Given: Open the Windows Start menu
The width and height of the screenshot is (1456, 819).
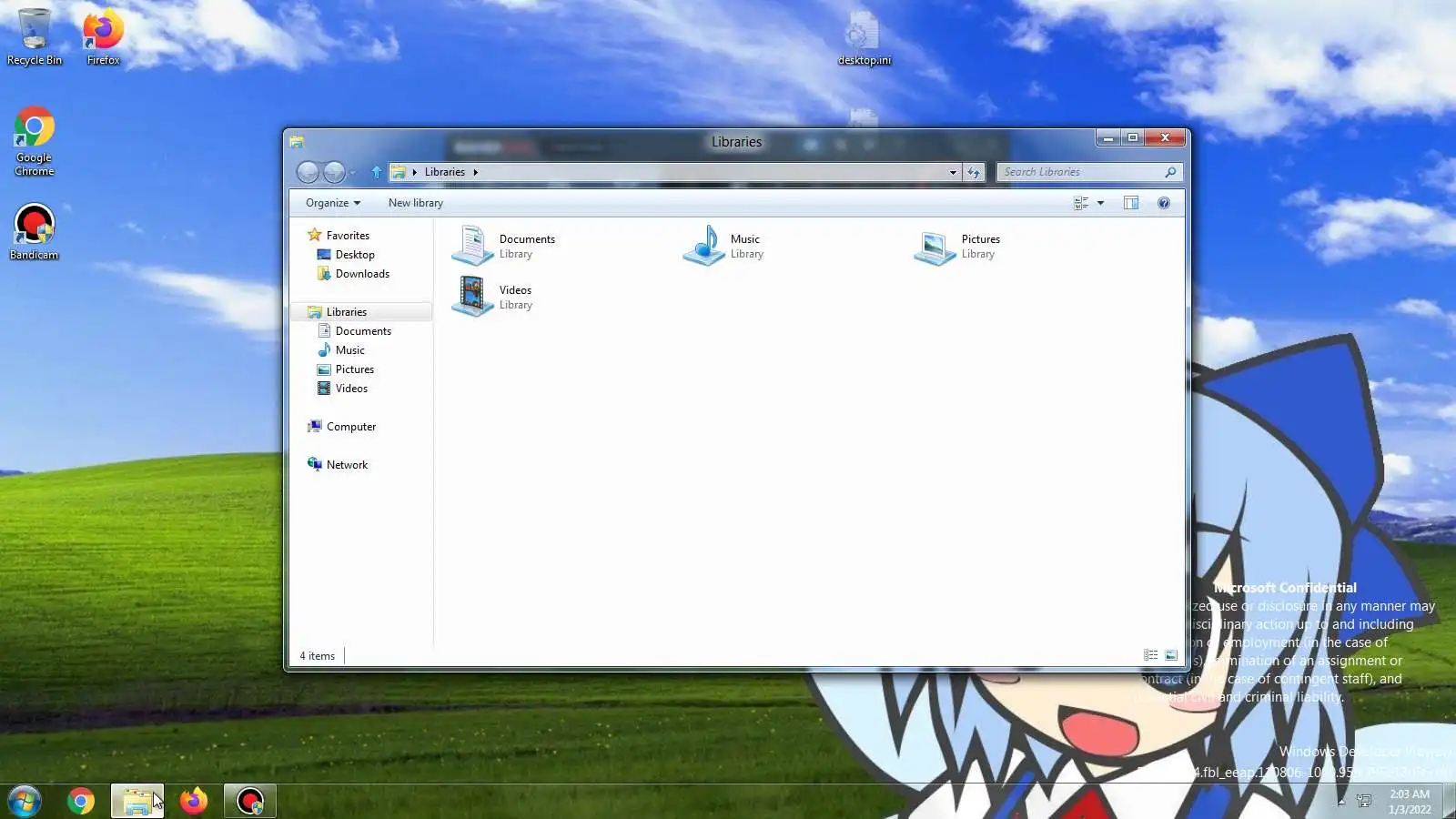Looking at the screenshot, I should [25, 801].
